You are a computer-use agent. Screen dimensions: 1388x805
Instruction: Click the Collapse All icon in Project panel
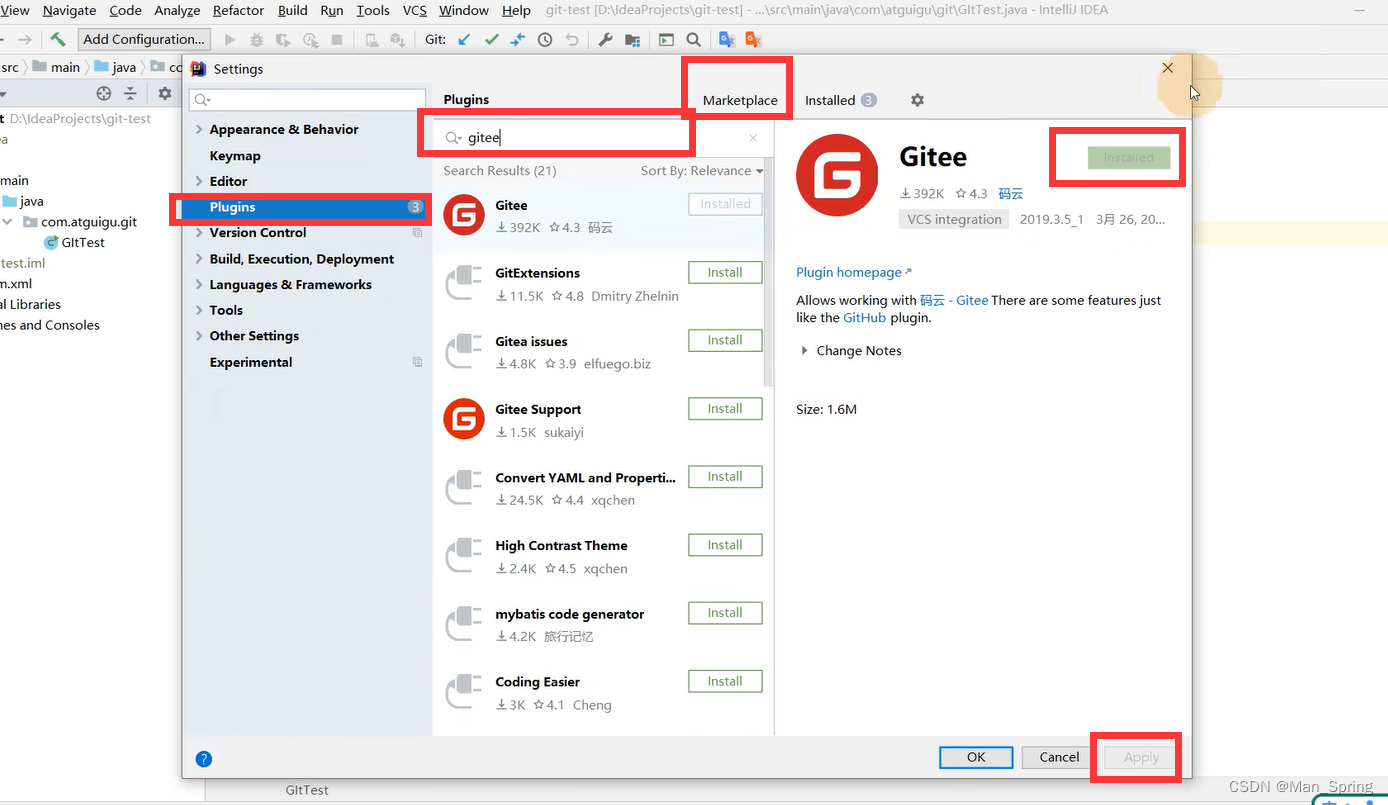pos(130,93)
